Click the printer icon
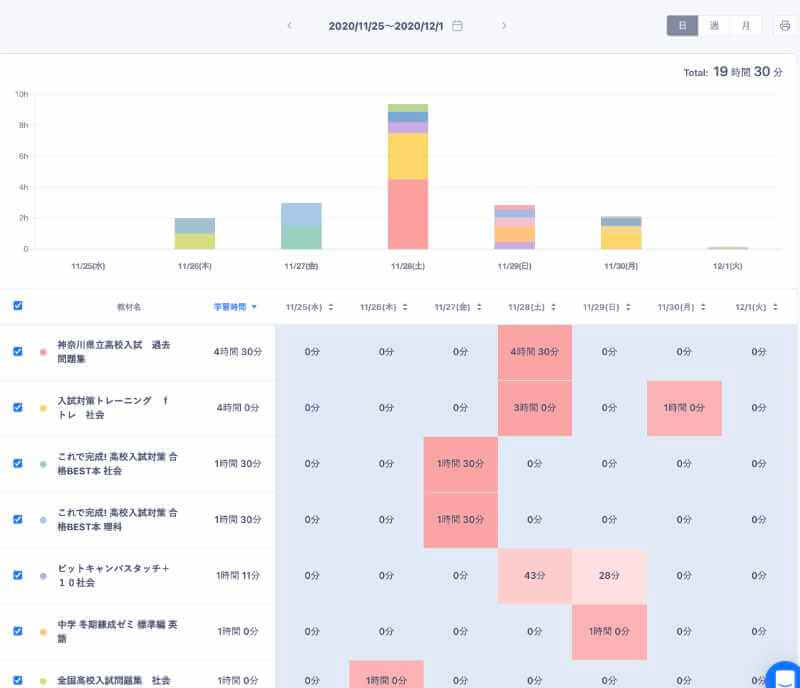The width and height of the screenshot is (800, 688). click(x=784, y=26)
